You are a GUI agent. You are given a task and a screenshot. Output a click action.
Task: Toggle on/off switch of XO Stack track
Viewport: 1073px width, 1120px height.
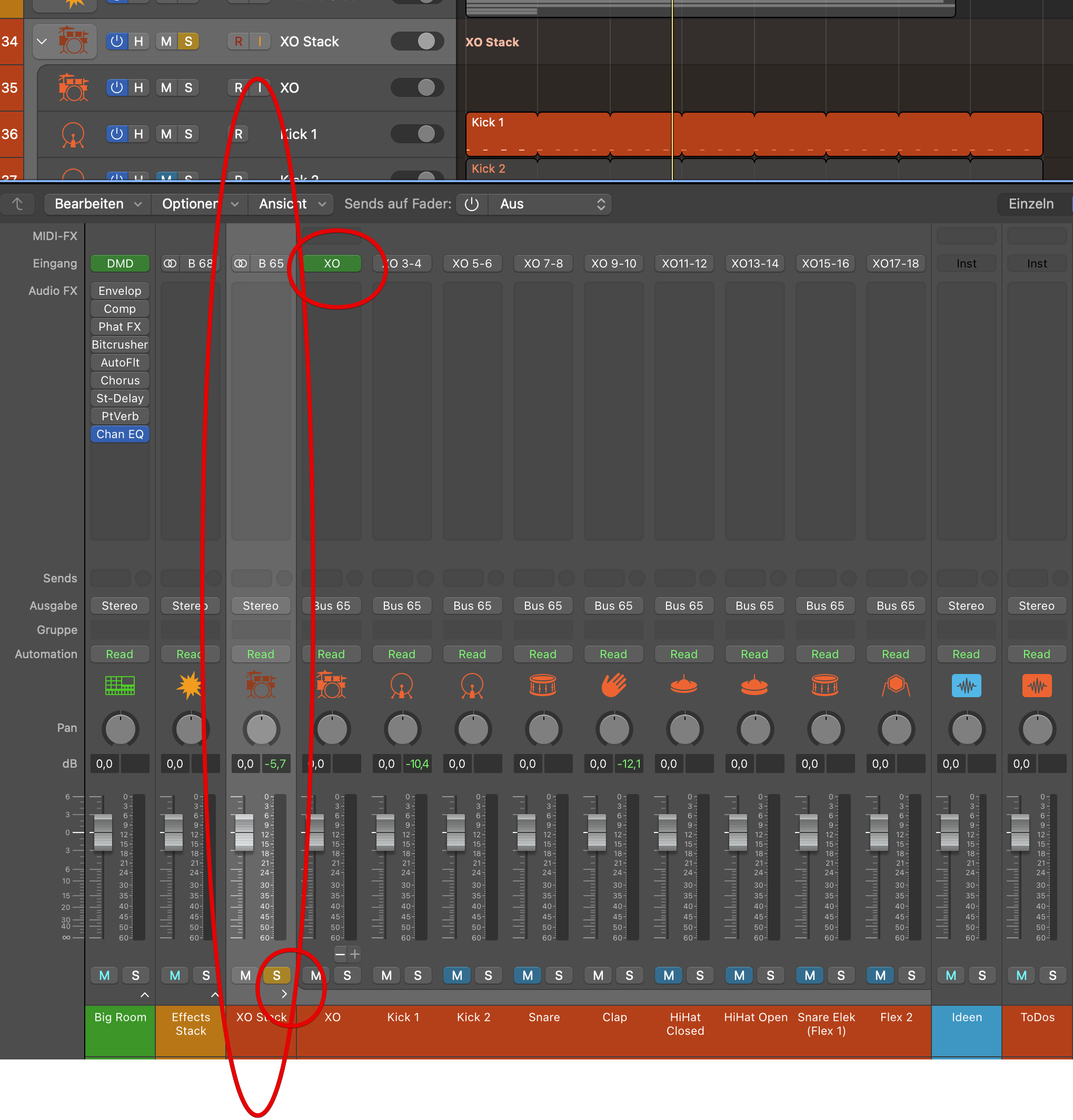[x=417, y=41]
